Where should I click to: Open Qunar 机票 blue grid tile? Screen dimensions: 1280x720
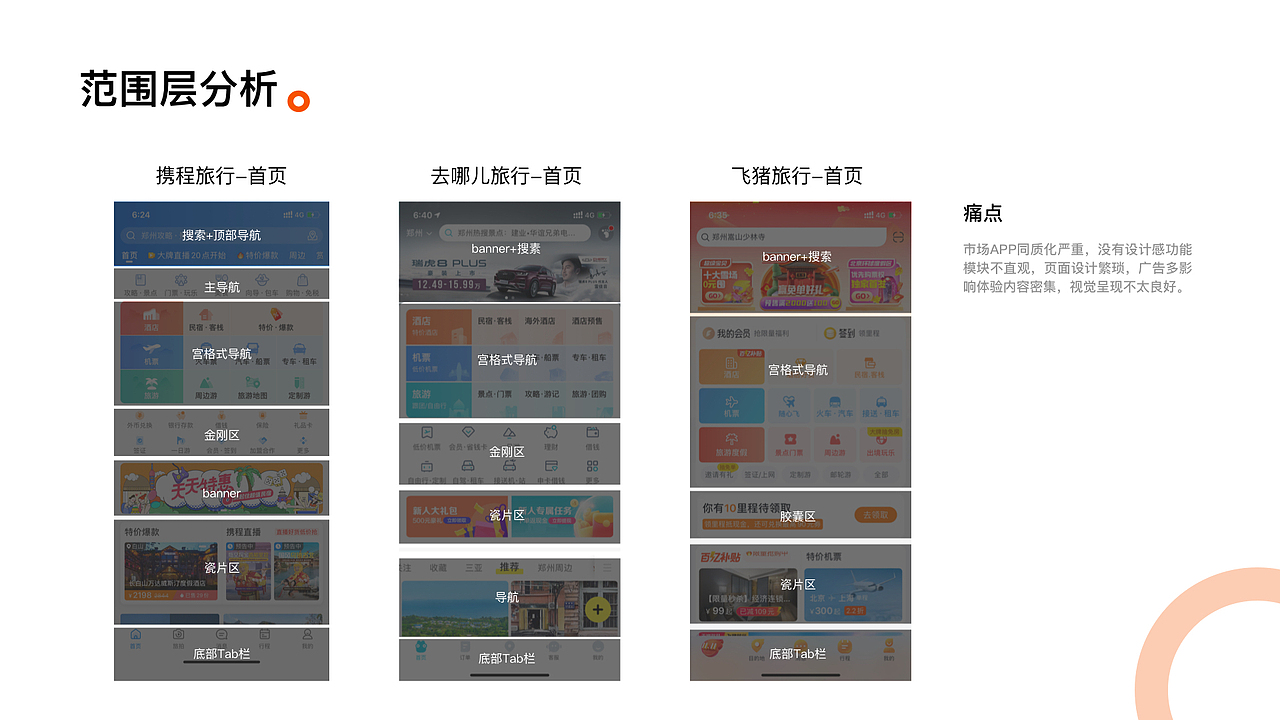tap(439, 362)
